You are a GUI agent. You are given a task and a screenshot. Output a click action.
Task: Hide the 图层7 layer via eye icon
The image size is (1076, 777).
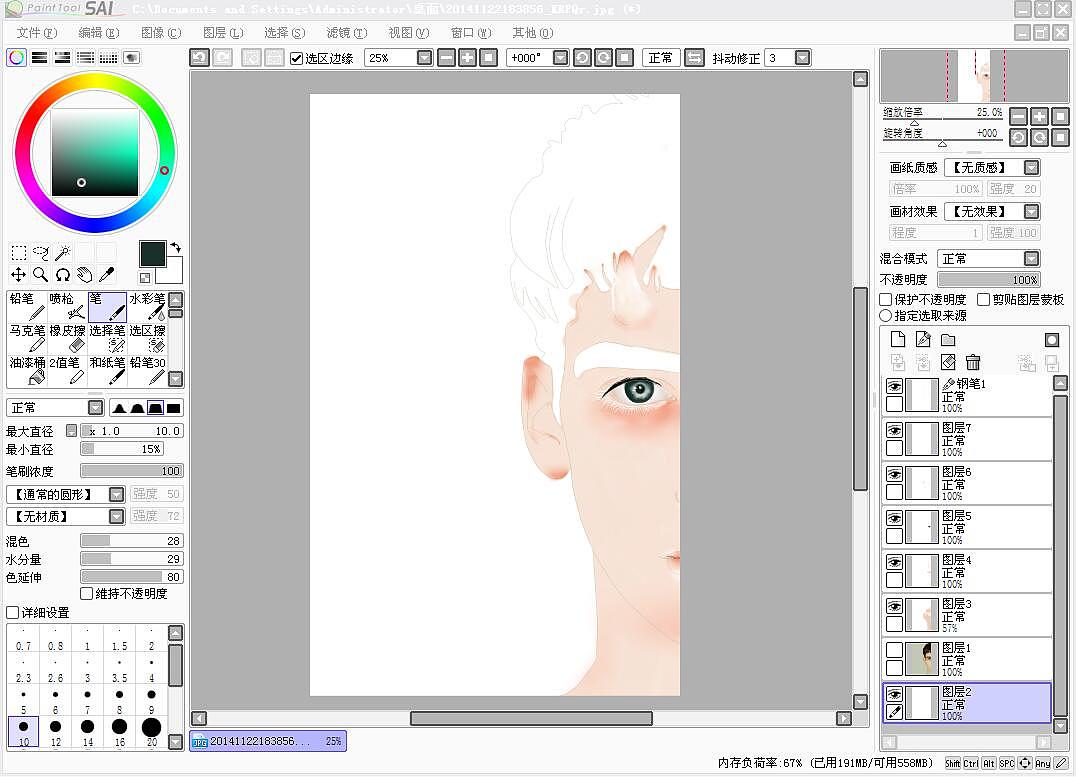(894, 430)
